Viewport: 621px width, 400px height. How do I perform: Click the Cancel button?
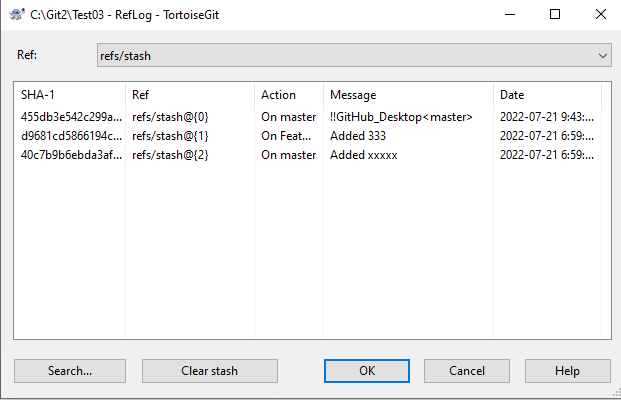[467, 371]
